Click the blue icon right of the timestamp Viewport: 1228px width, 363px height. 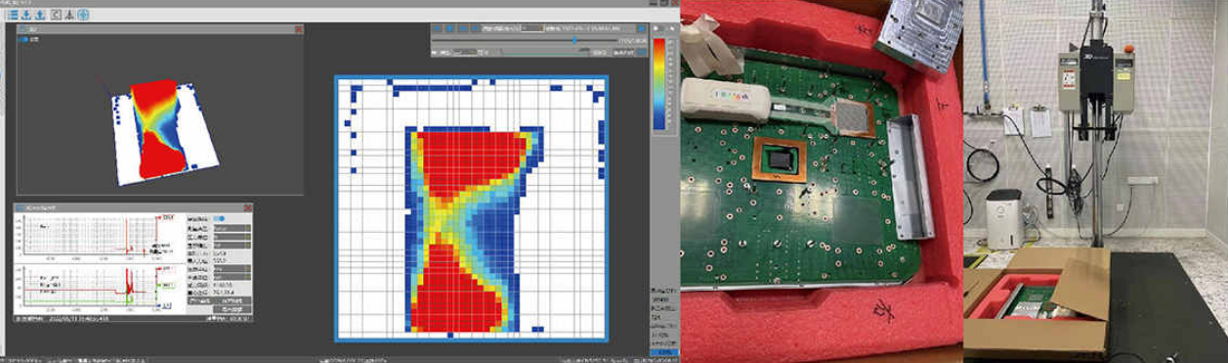tap(641, 28)
